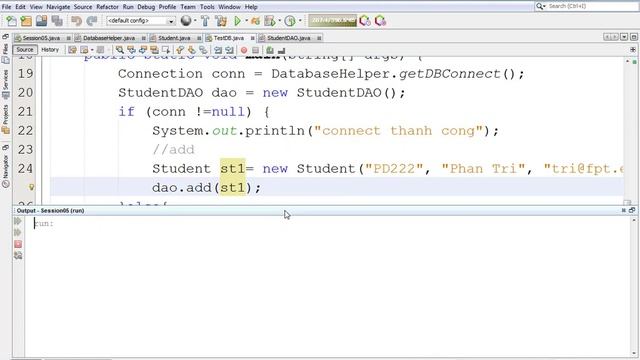Click the lightbulb hint on dao.add line
The image size is (640, 360).
31,187
